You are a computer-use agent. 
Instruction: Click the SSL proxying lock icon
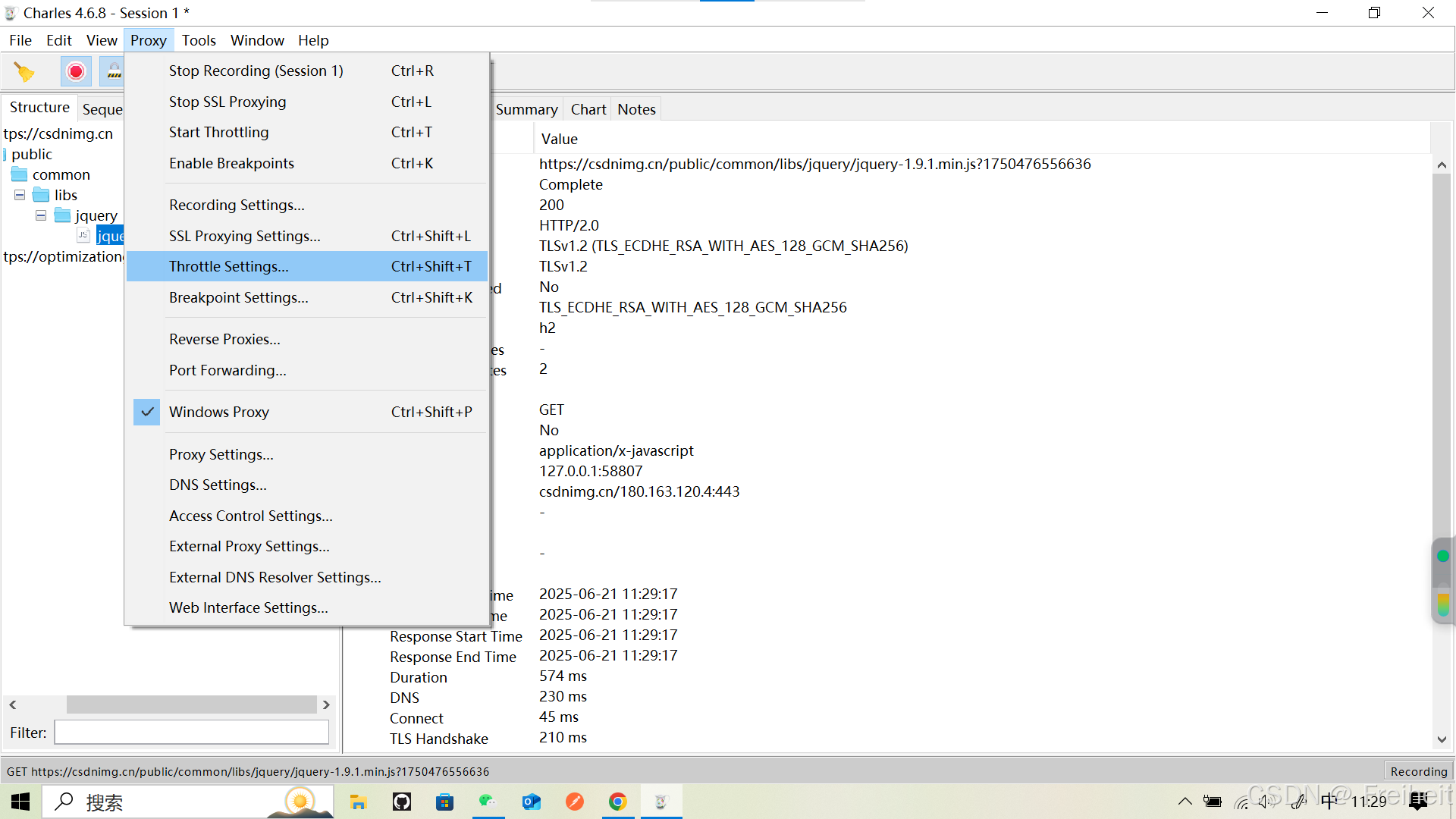(x=114, y=72)
